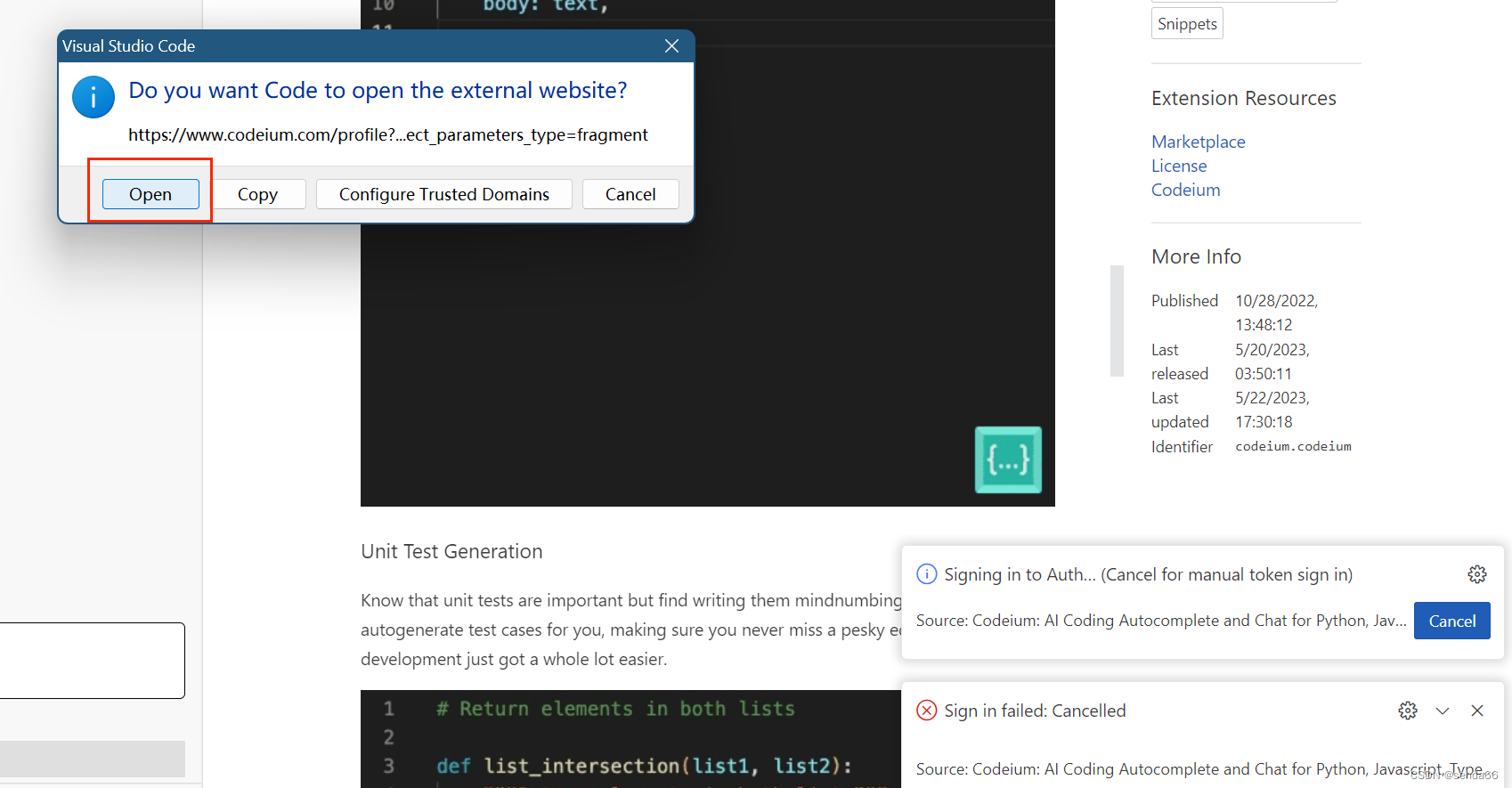The height and width of the screenshot is (788, 1512).
Task: Click the Extension Resources heading
Action: (x=1243, y=98)
